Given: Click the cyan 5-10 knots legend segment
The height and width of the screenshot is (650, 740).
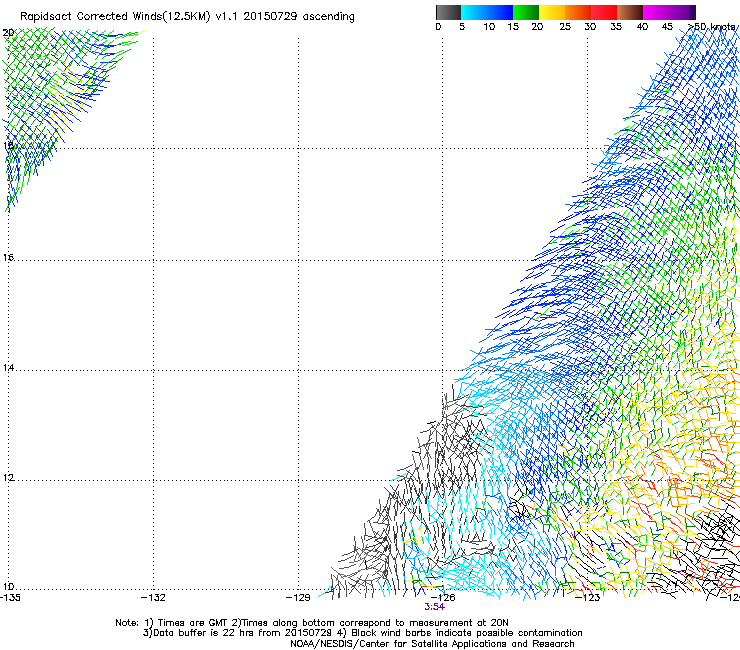Looking at the screenshot, I should pos(474,12).
